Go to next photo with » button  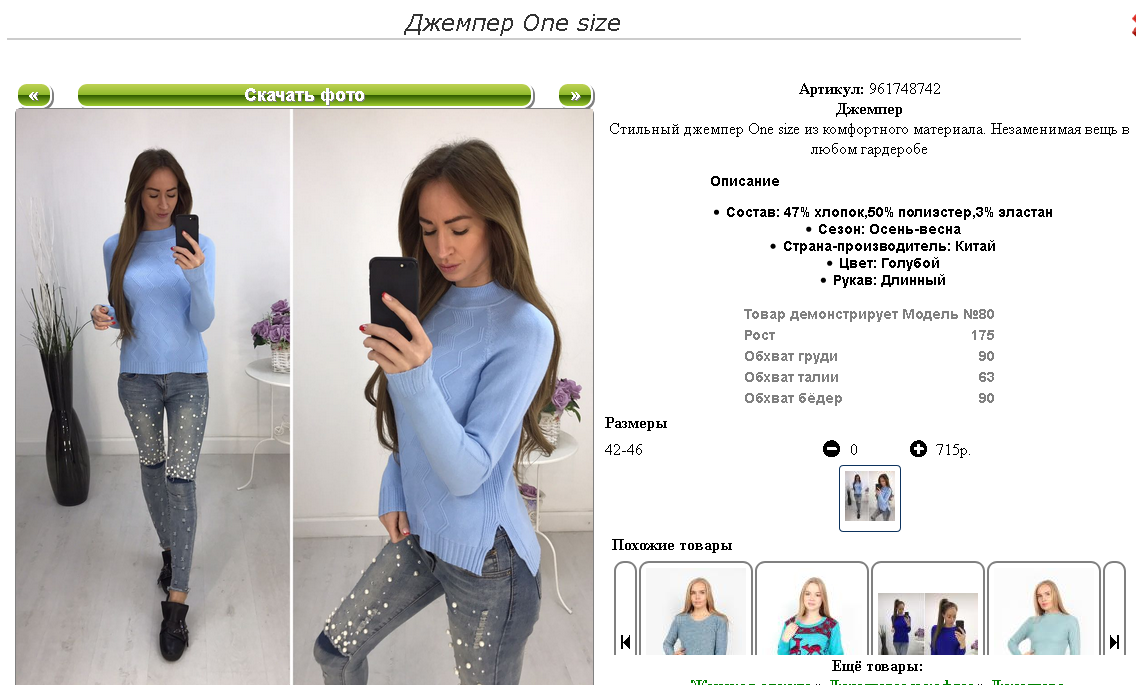click(x=575, y=96)
